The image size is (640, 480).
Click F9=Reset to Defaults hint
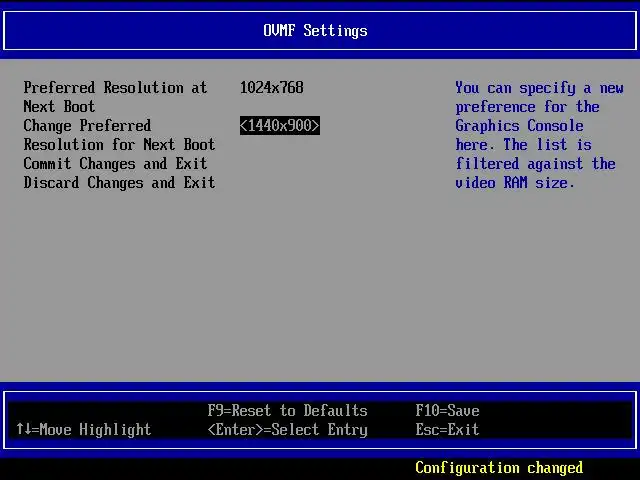click(x=287, y=410)
